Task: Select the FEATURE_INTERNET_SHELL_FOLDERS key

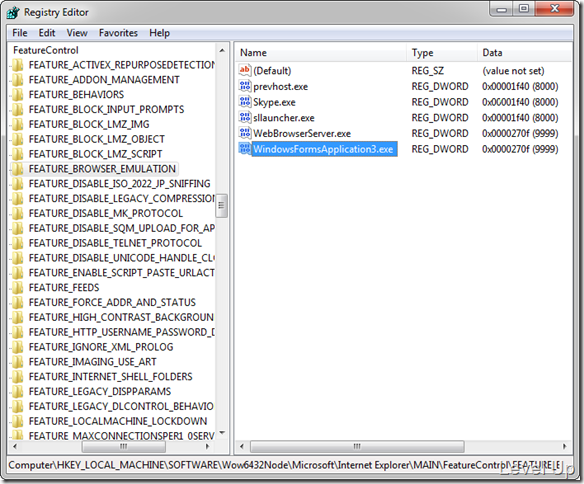Action: (x=111, y=377)
